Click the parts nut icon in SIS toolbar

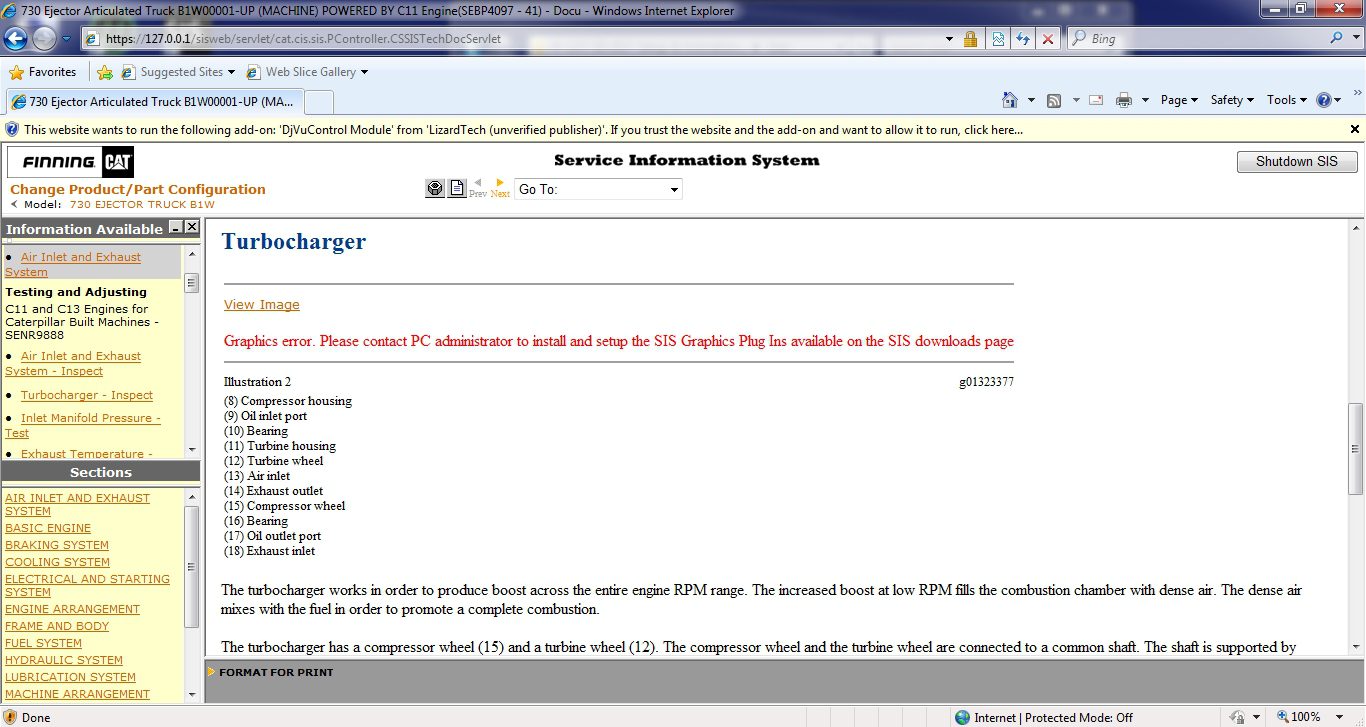point(434,189)
